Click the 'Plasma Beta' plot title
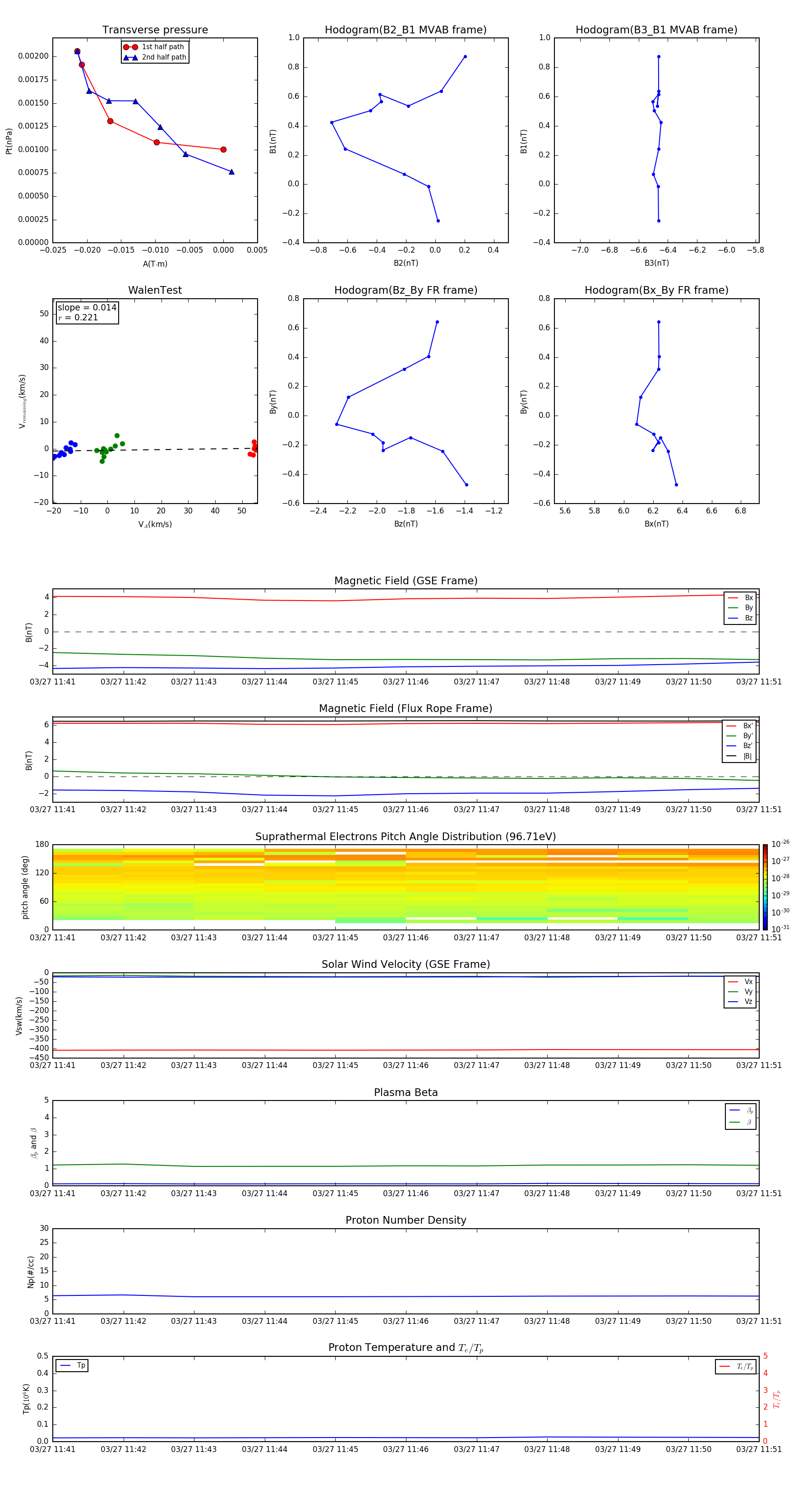Screen dimensions: 812x1489 pos(406,1092)
